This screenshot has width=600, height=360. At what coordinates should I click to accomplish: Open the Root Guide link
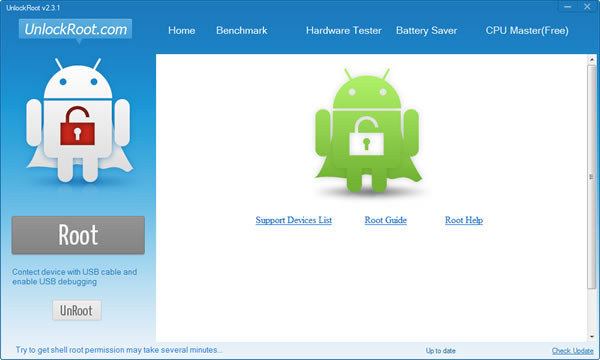coord(385,220)
